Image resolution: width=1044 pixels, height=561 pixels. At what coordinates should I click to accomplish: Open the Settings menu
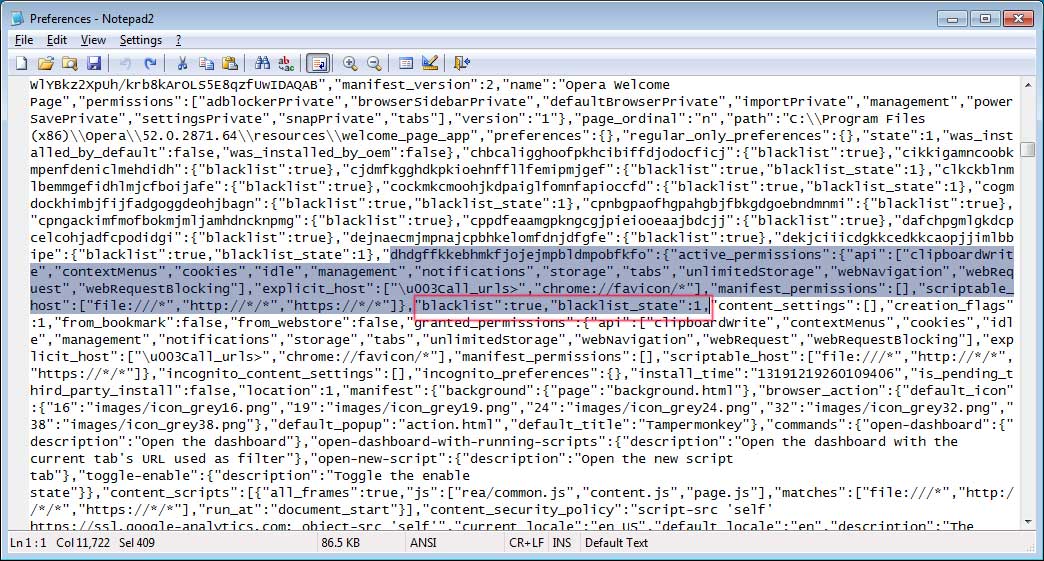click(x=140, y=40)
